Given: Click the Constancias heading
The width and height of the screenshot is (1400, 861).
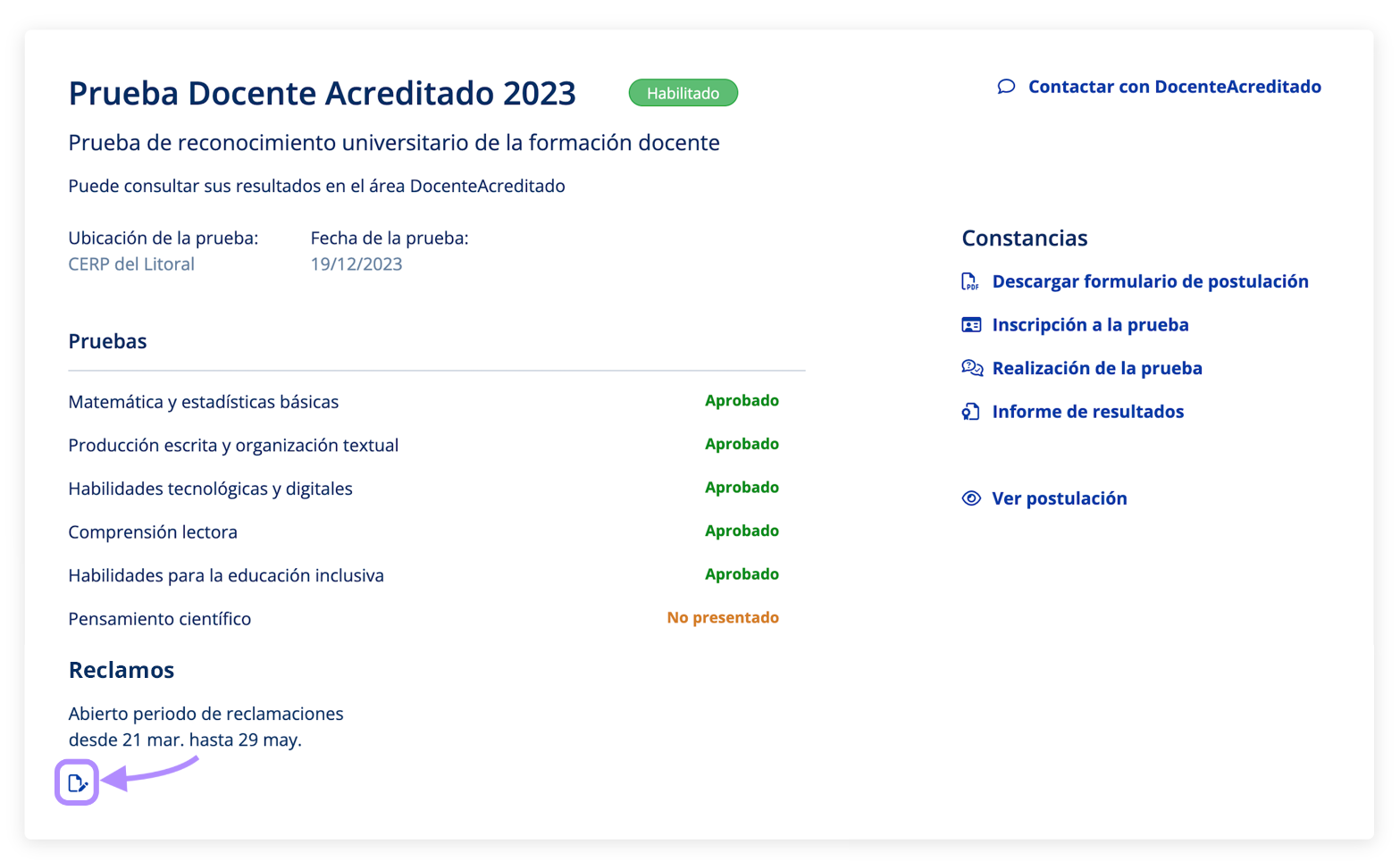Looking at the screenshot, I should pos(1025,238).
